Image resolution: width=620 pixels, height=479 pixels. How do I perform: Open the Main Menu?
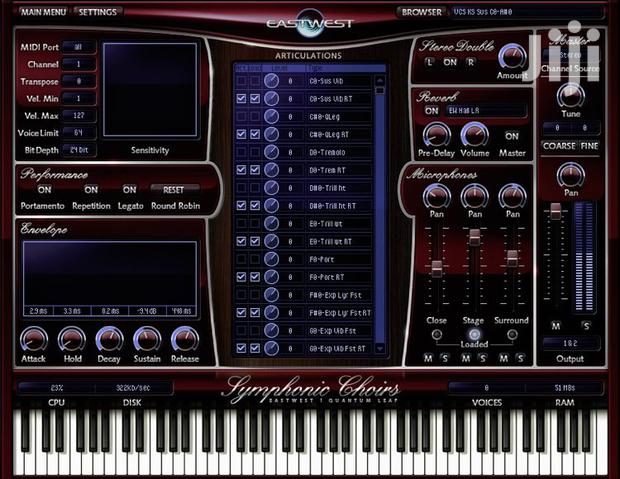(43, 12)
